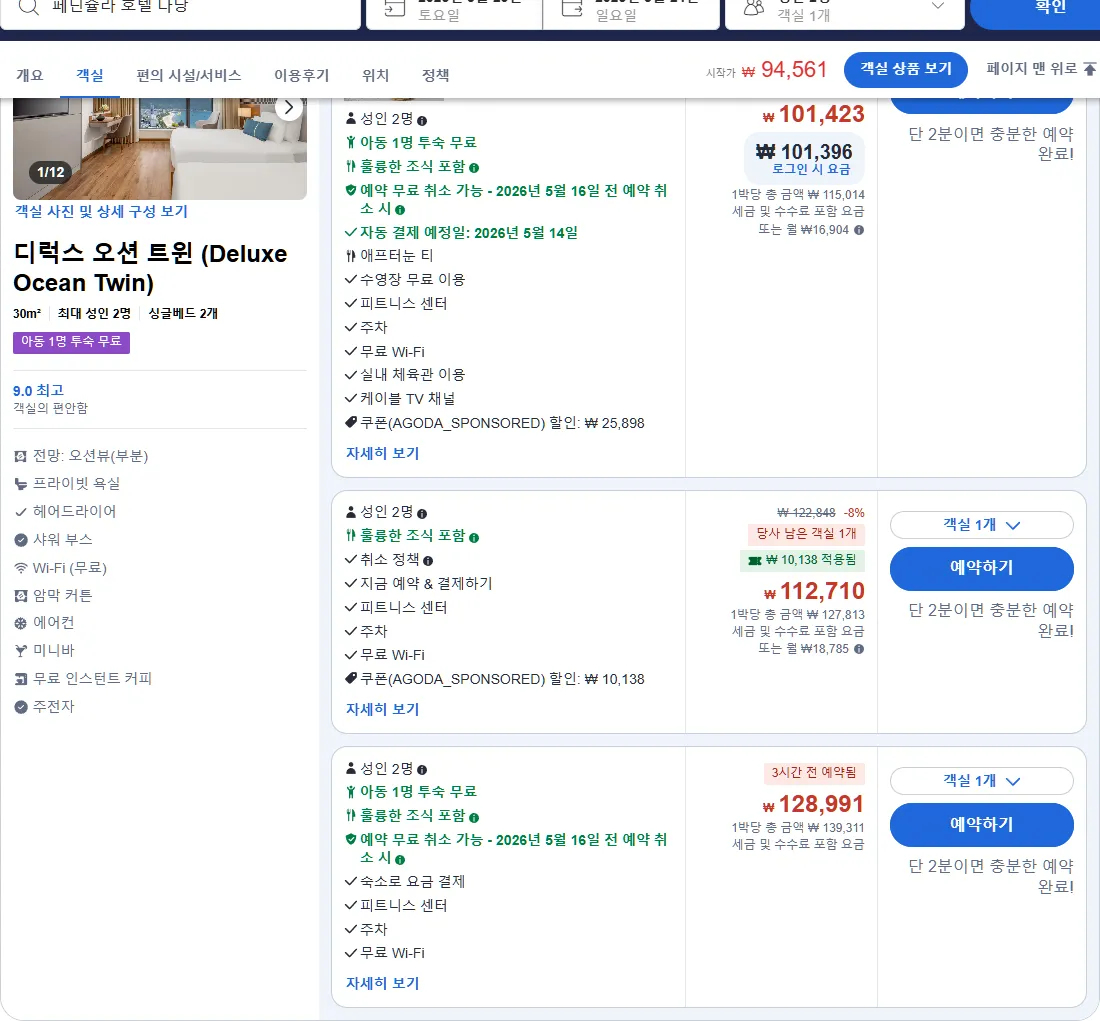Click the 전망: 오션뷰(부분) view icon
Viewport: 1100px width, 1021px height.
tap(20, 457)
